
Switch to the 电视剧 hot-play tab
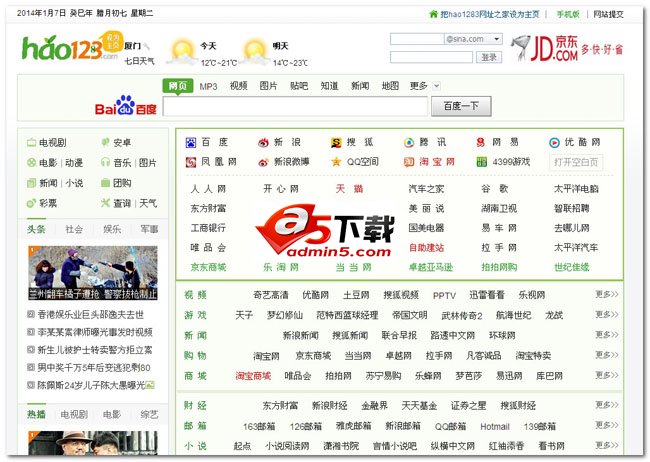pyautogui.click(x=74, y=414)
